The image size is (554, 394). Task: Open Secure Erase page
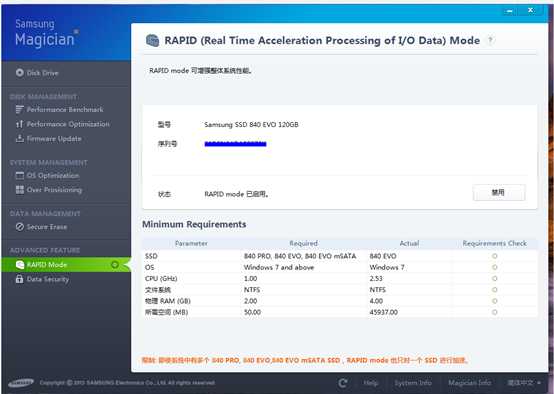click(41, 227)
